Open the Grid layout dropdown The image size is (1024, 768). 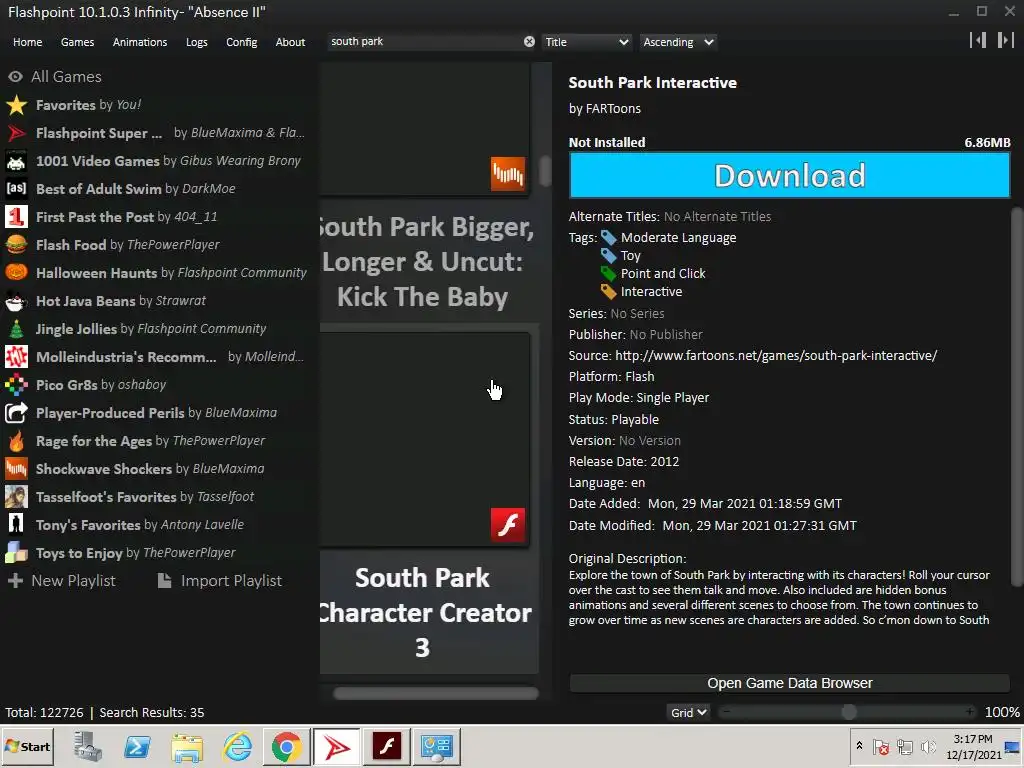689,712
